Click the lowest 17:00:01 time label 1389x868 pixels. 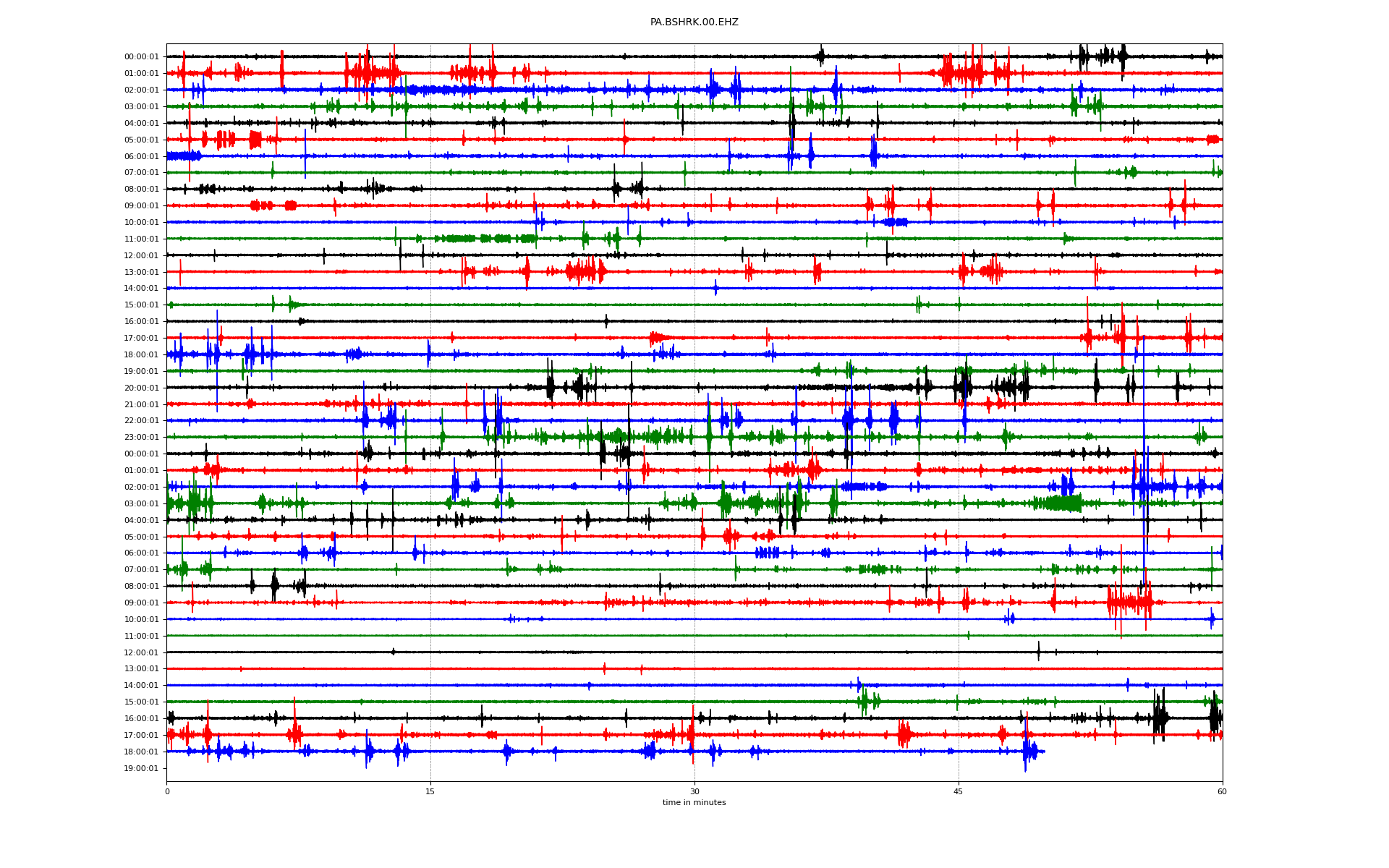pos(141,735)
